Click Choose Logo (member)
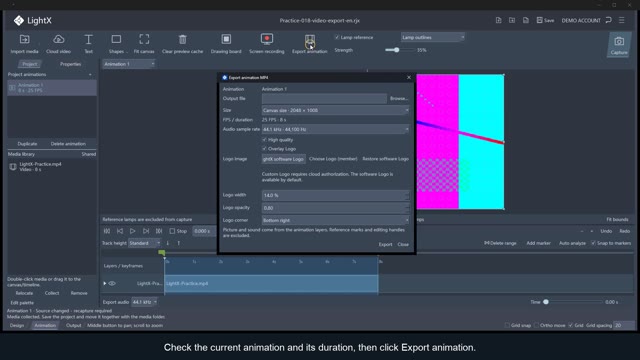This screenshot has width=640, height=360. 333,159
